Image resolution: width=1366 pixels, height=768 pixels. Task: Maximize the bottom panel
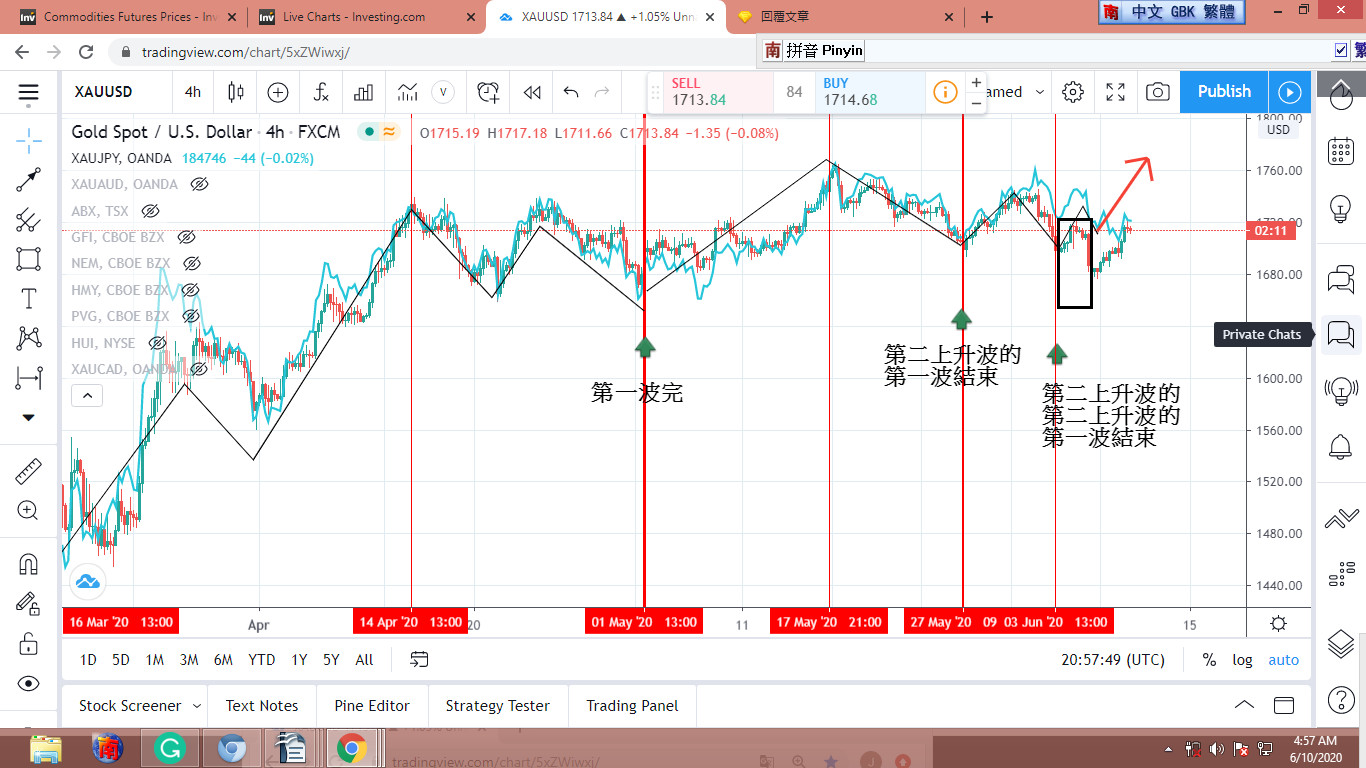[1283, 705]
